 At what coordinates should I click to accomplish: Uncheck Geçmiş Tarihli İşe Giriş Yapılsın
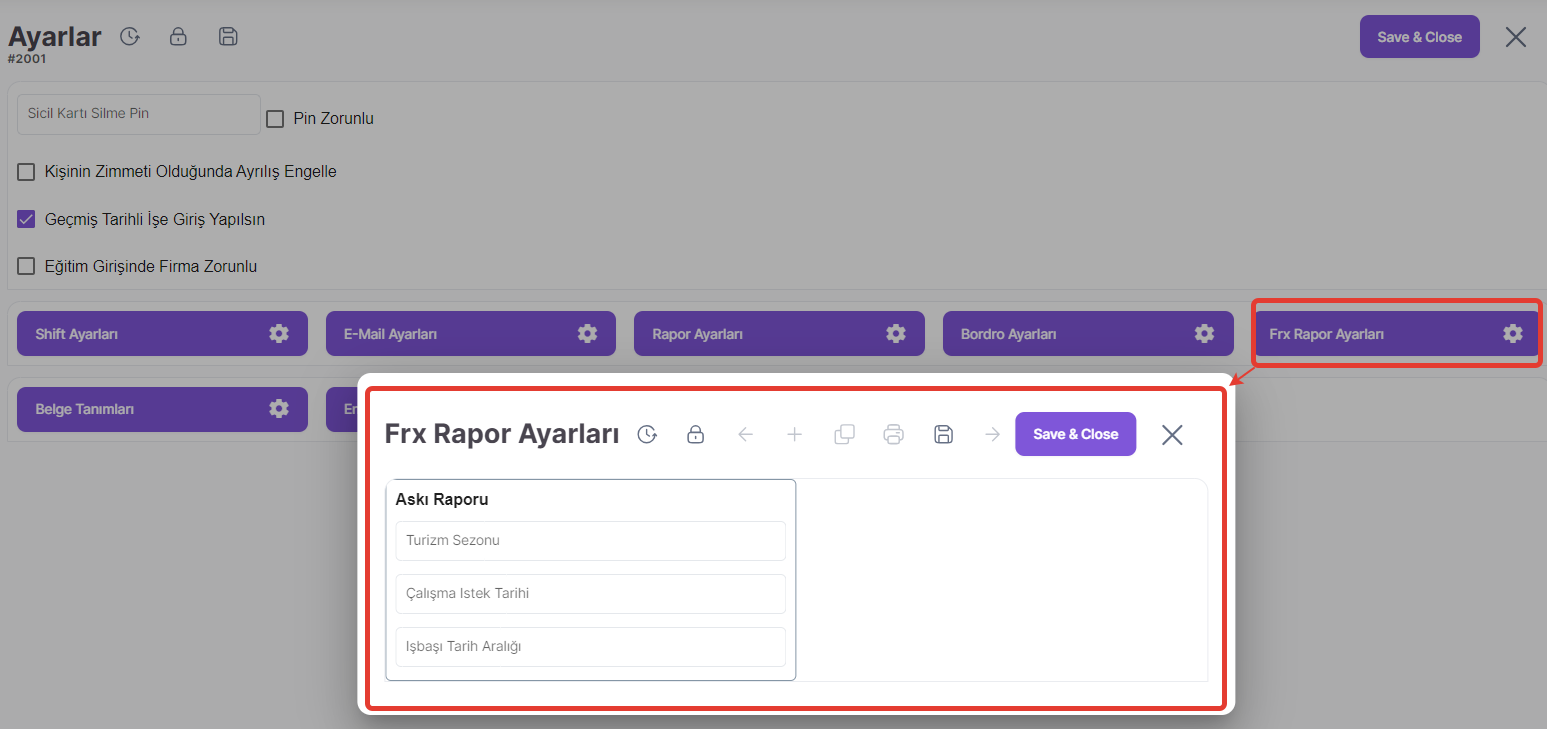[27, 219]
